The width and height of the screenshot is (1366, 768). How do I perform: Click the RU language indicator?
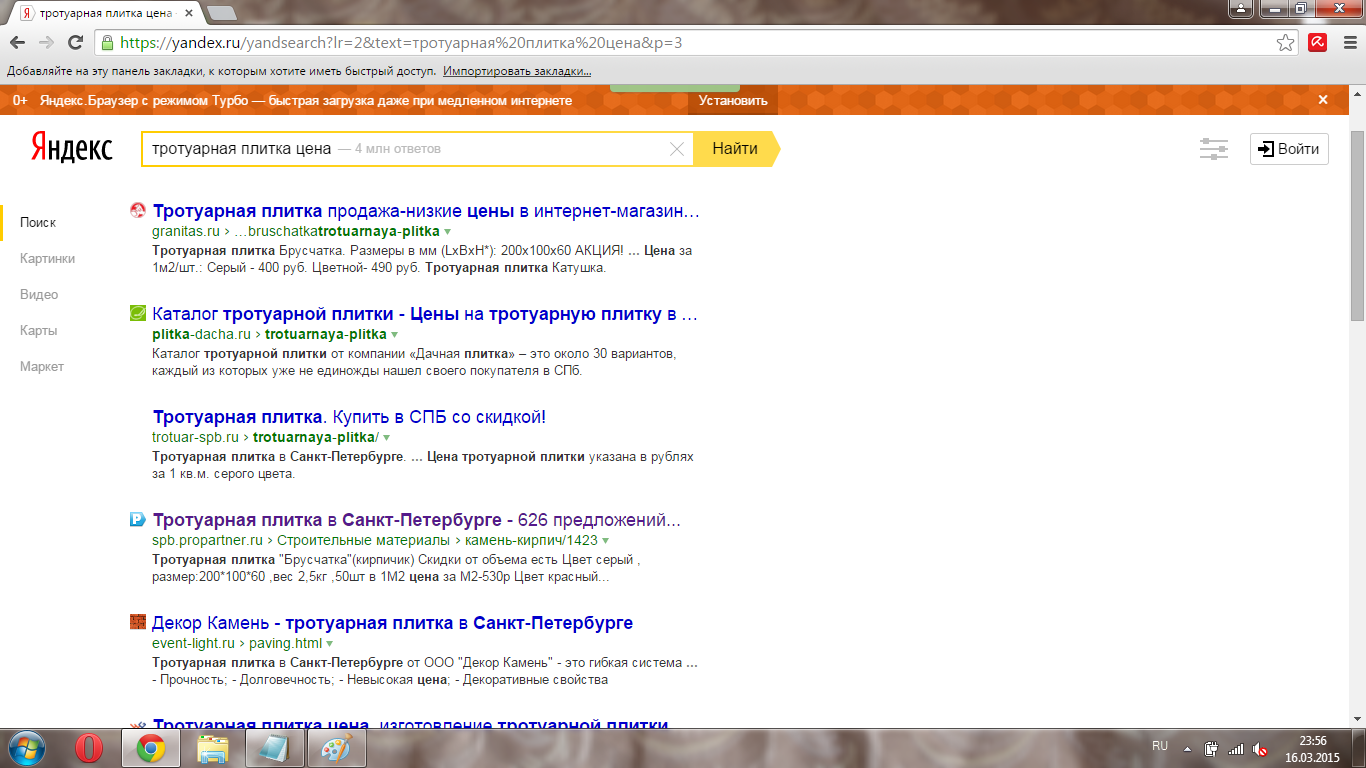pos(1160,746)
